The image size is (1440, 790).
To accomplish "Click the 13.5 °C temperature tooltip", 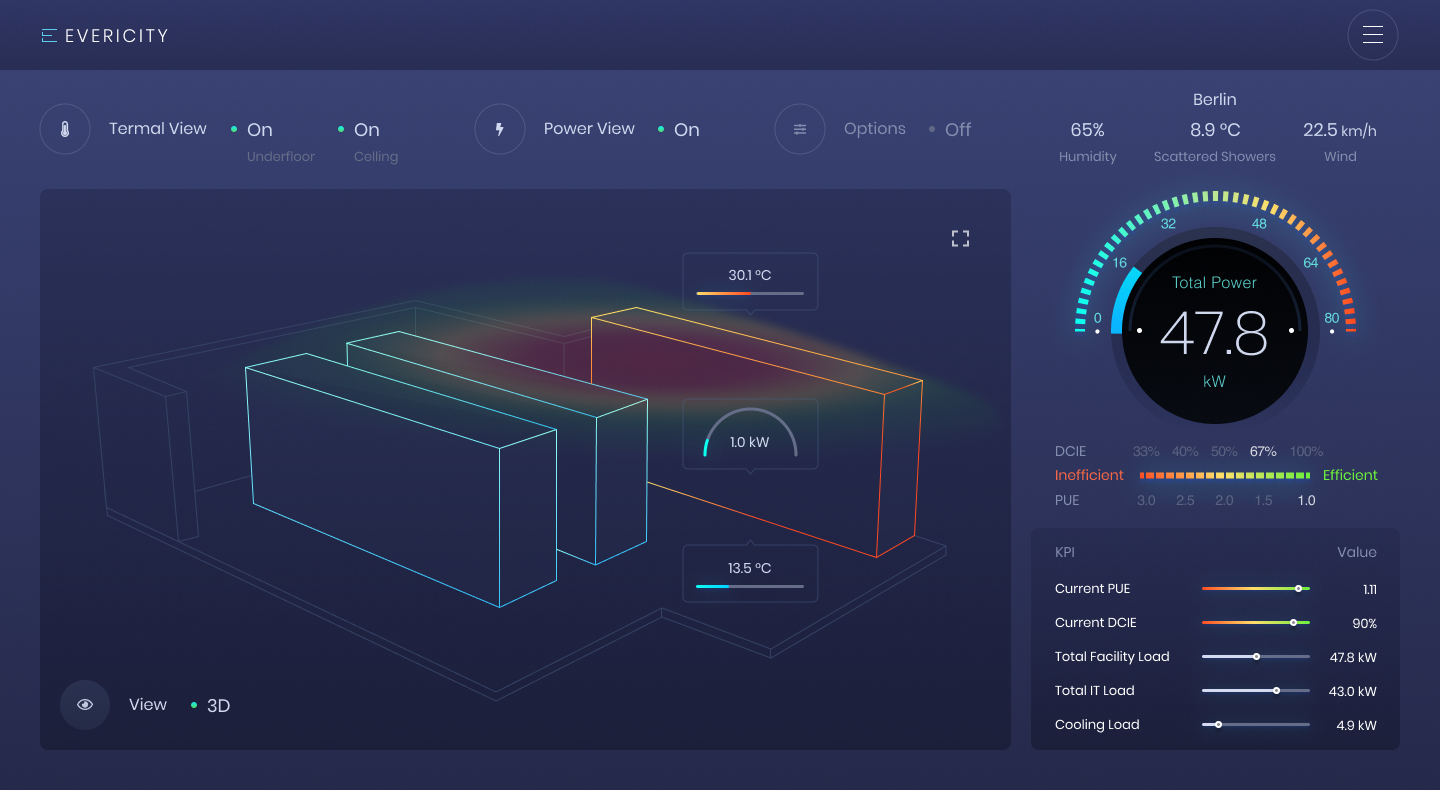I will click(x=750, y=574).
